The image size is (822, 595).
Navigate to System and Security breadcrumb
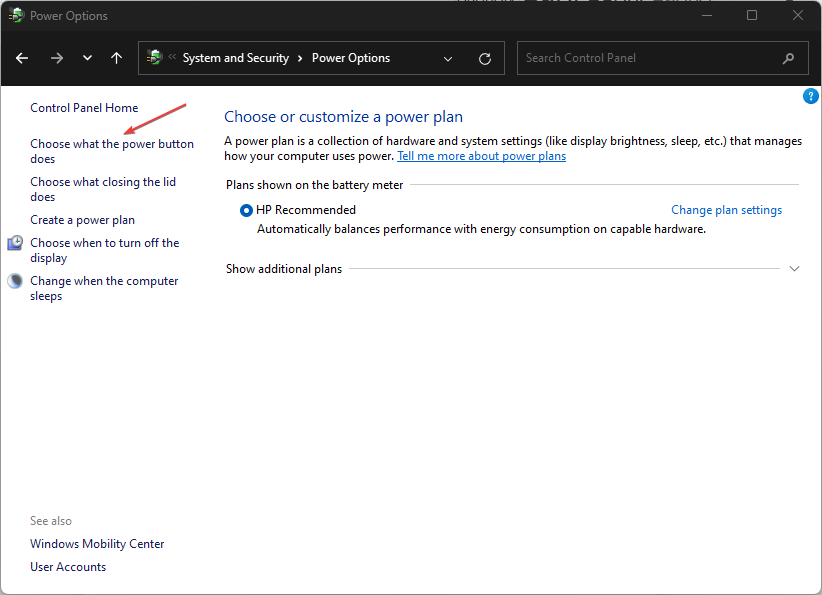pos(235,58)
